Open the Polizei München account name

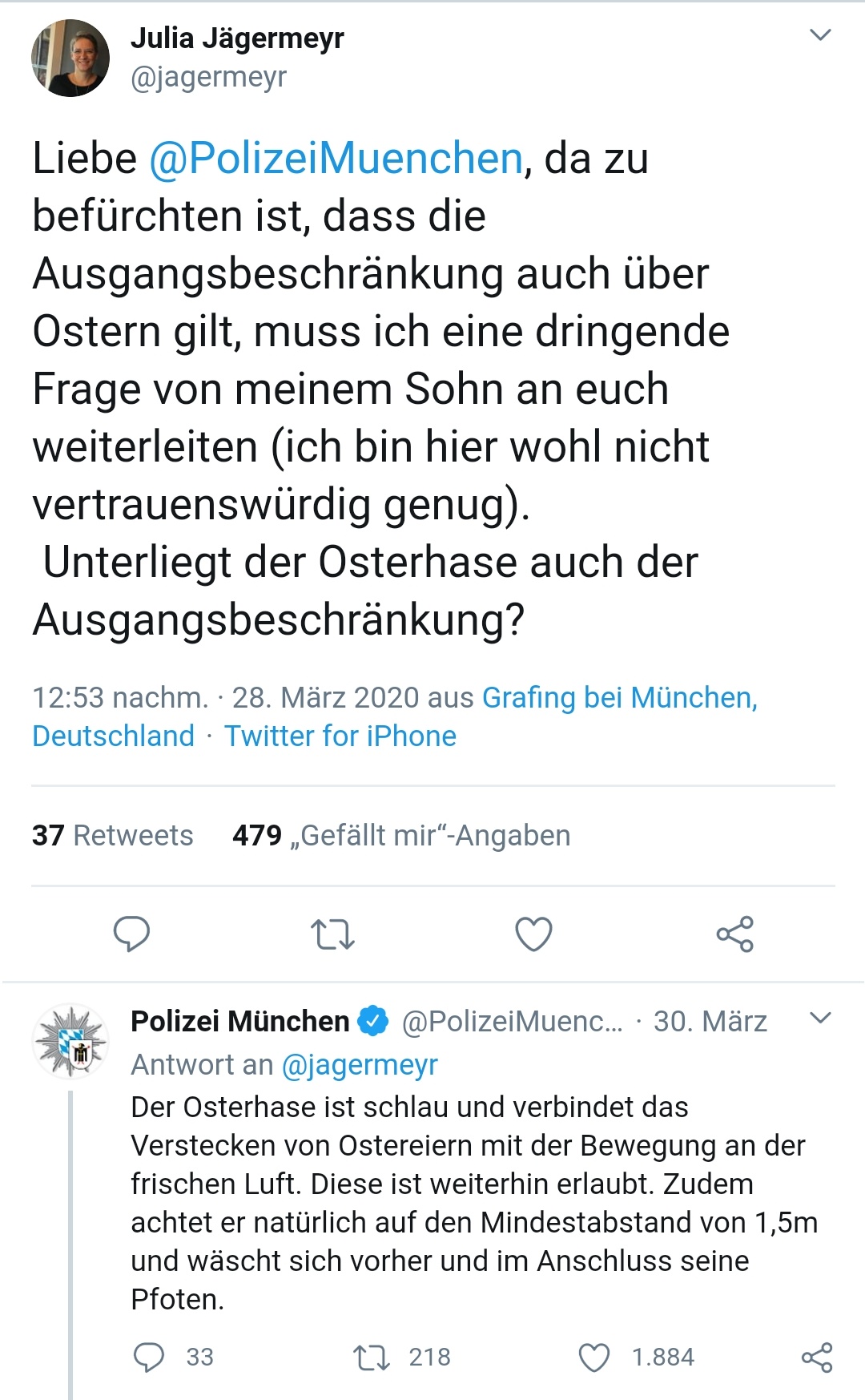tap(240, 1021)
